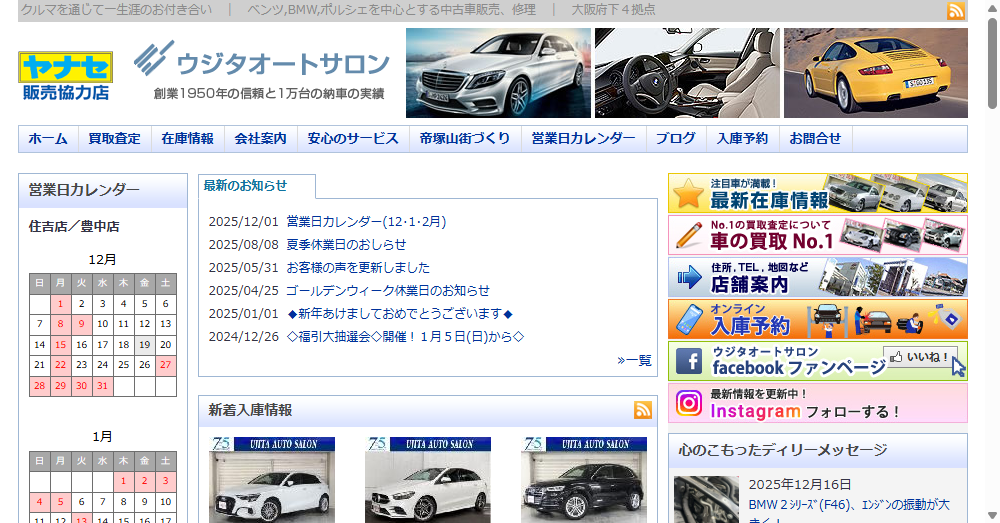Click the »一覧 link under news
This screenshot has width=1000, height=523.
(634, 360)
